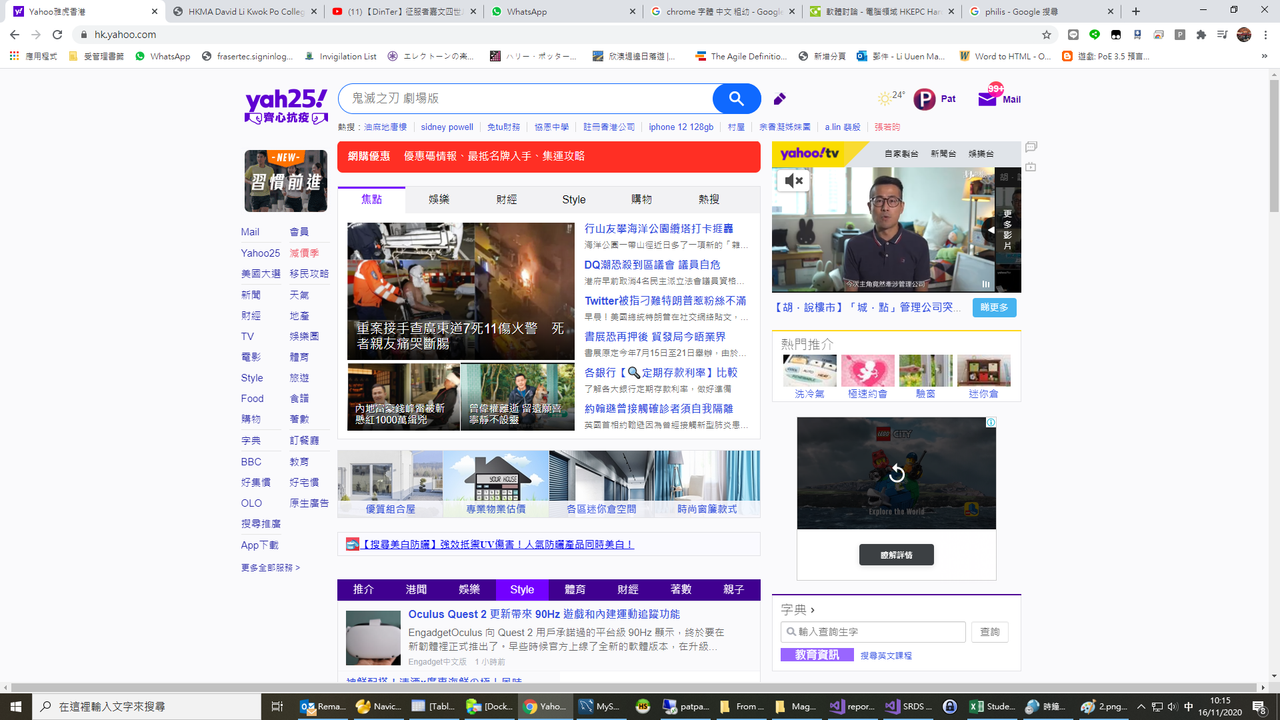This screenshot has width=1280, height=720.
Task: Expand 更多影片 panel on Yahoo TV
Action: (1006, 229)
